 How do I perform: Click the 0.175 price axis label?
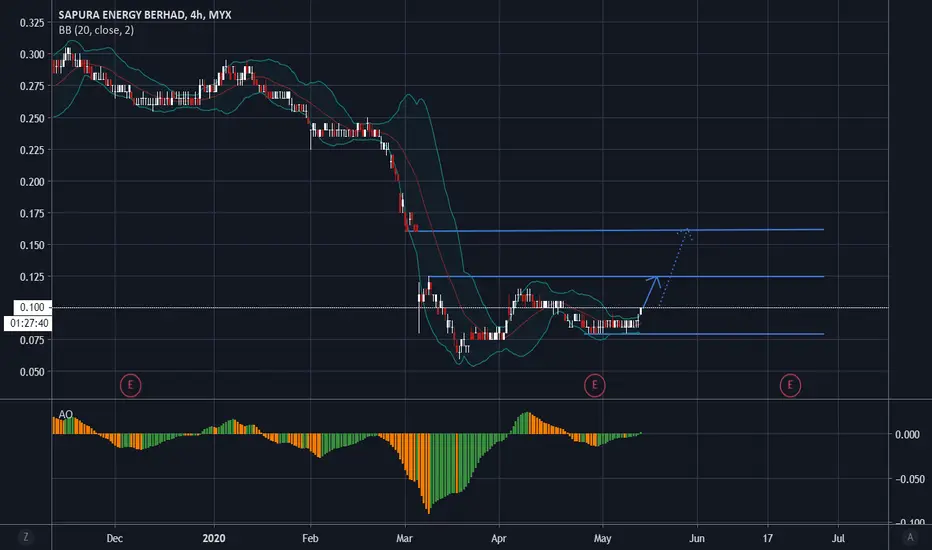(x=32, y=213)
